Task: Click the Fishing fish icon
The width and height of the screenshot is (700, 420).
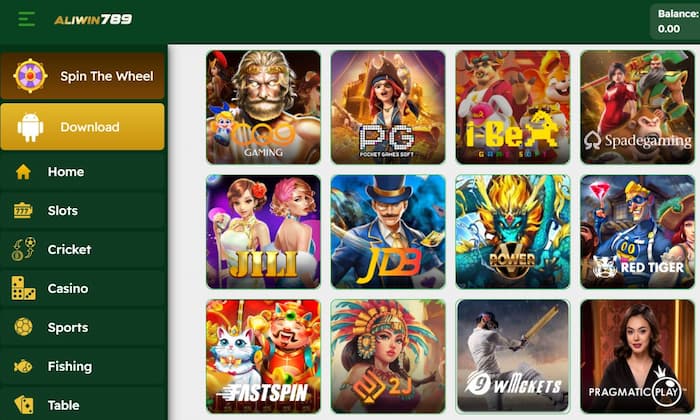Action: point(23,366)
